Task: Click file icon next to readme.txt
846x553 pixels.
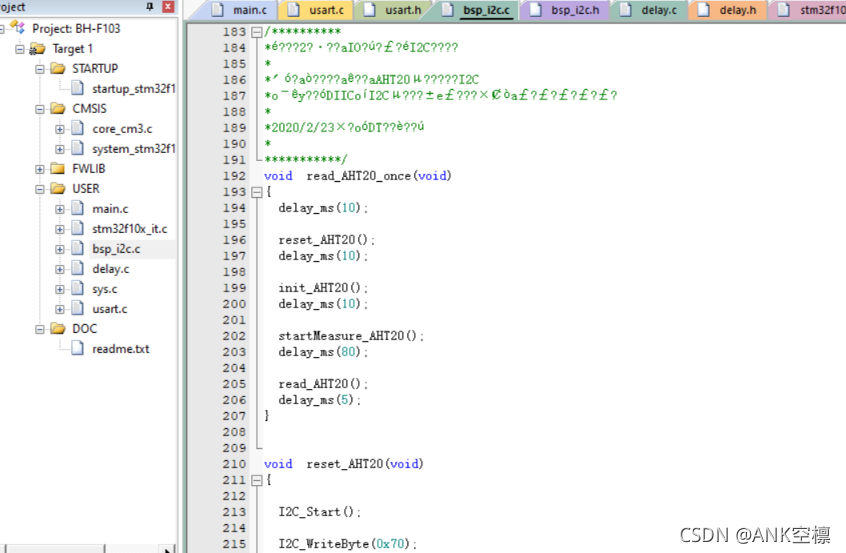Action: pyautogui.click(x=78, y=349)
